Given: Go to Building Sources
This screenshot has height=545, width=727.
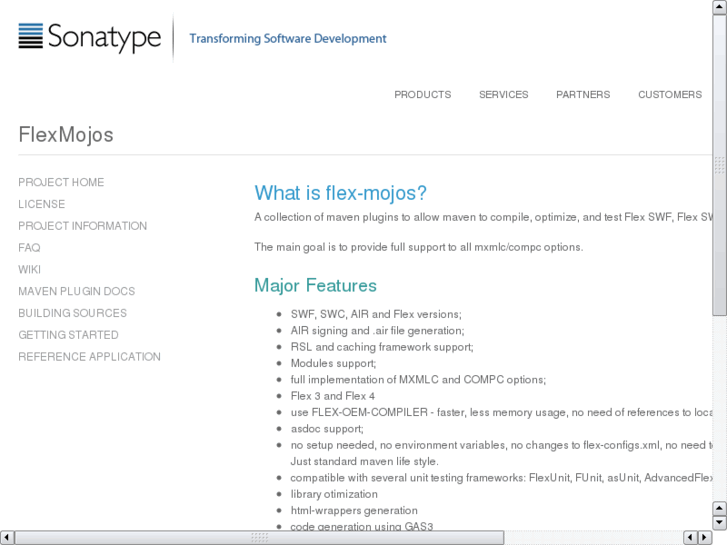Looking at the screenshot, I should pyautogui.click(x=72, y=313).
